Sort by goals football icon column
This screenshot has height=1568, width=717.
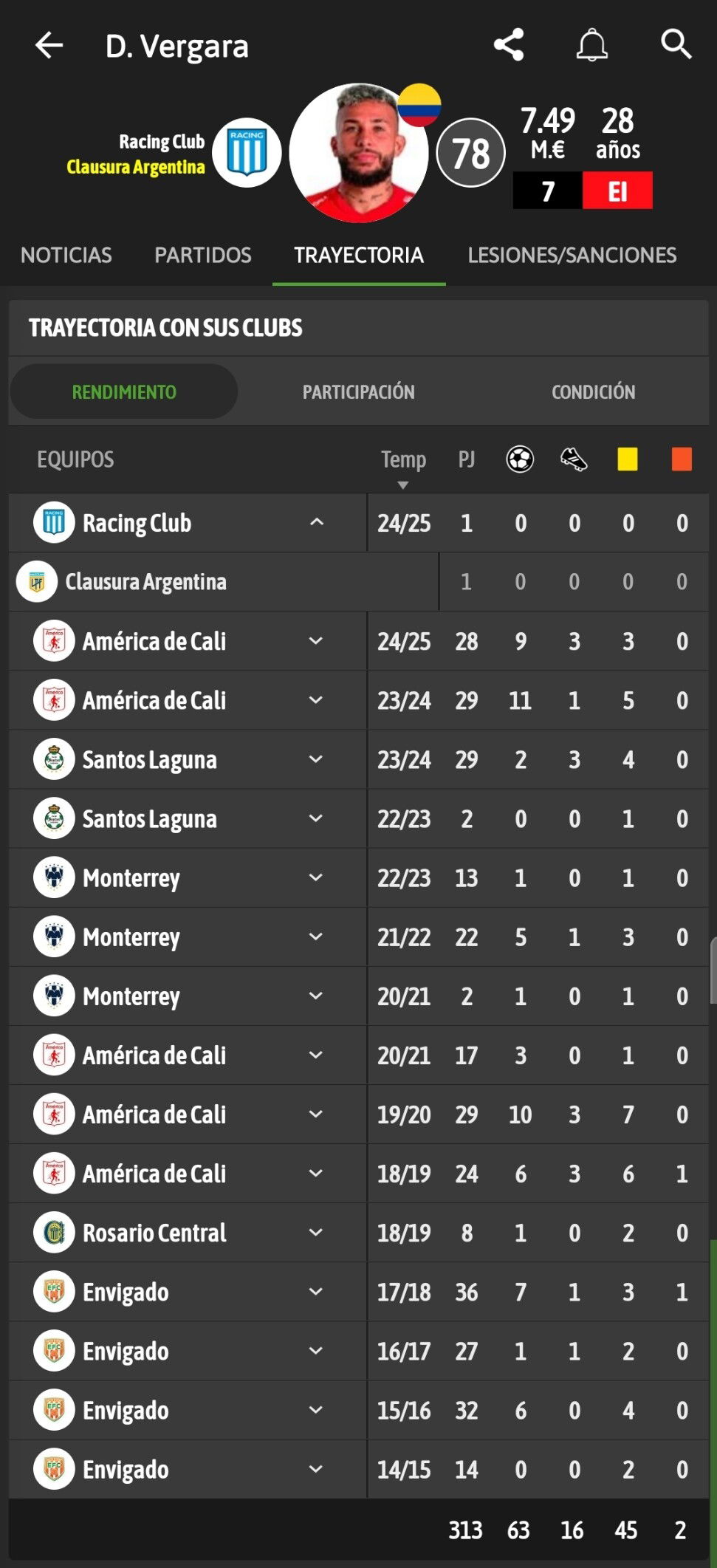click(x=520, y=459)
